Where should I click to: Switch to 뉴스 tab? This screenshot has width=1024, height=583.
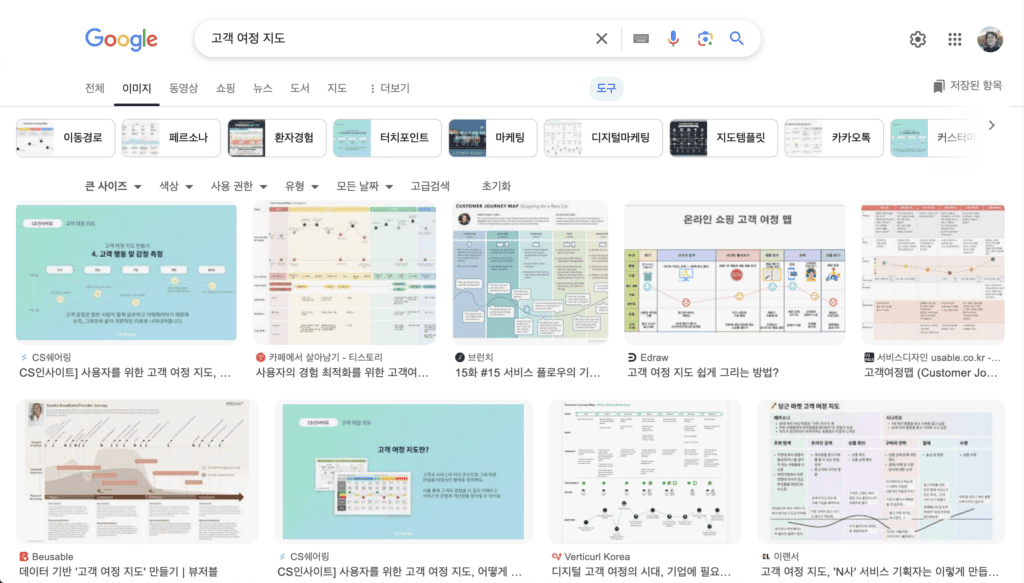263,88
